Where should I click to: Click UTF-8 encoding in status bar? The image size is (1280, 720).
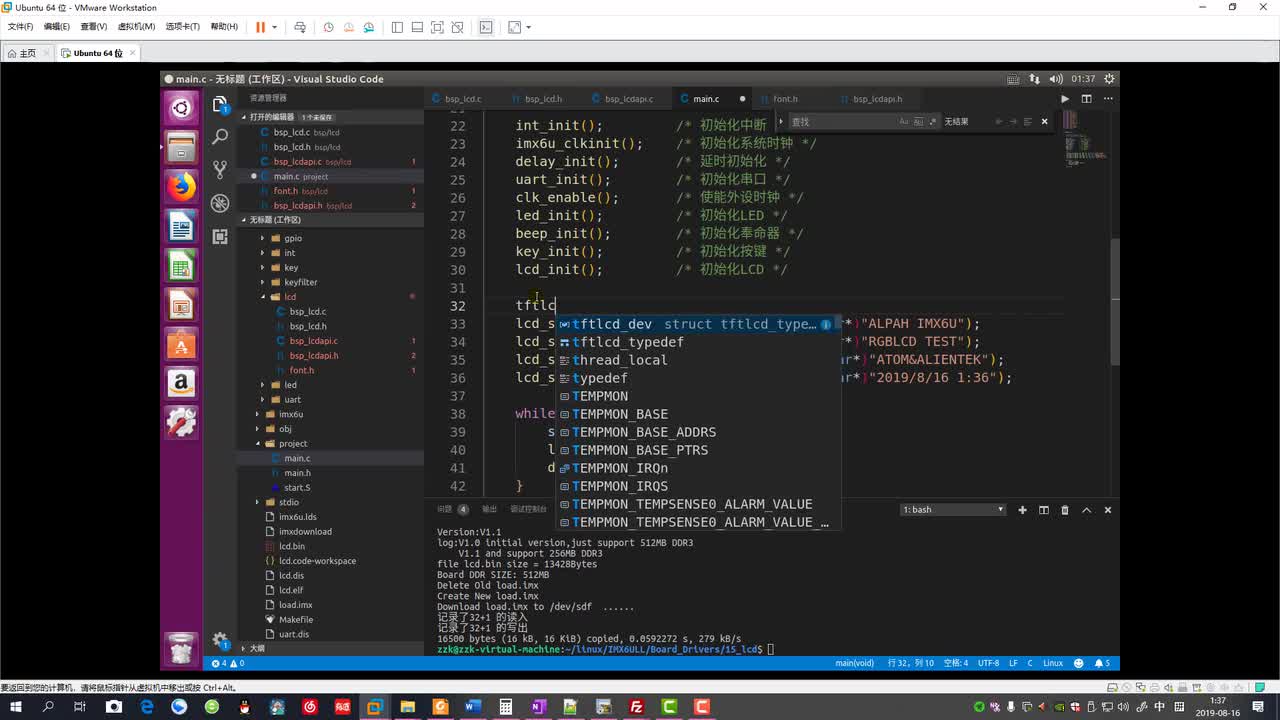pos(988,663)
